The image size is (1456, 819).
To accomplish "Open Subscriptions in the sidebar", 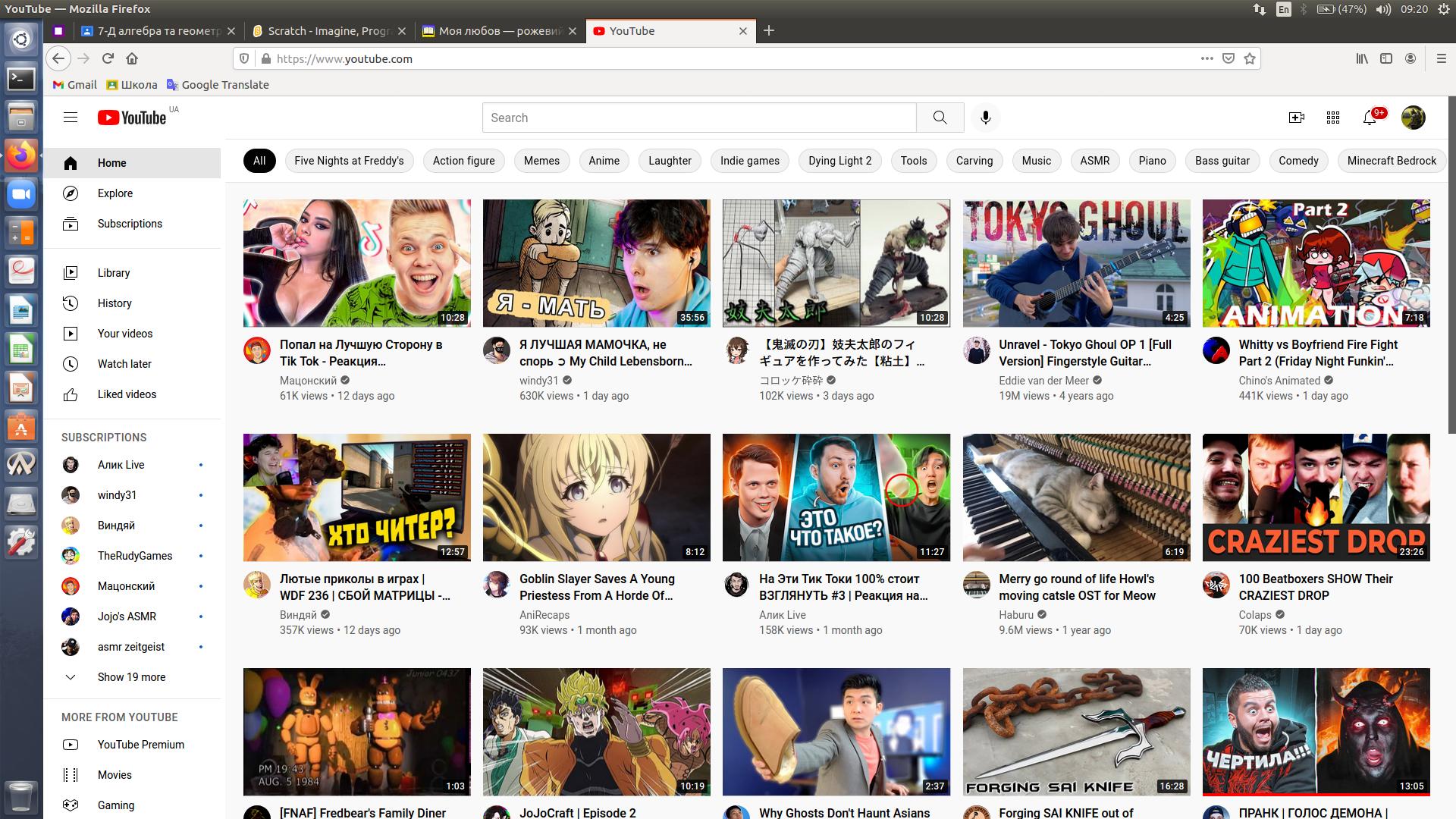I will [x=130, y=224].
